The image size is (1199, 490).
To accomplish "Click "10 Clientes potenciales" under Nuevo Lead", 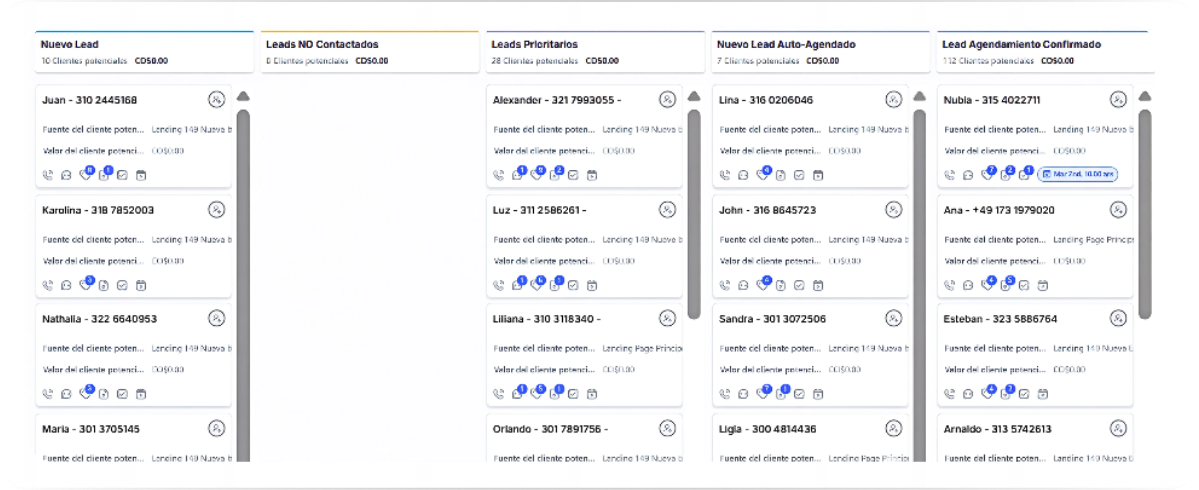I will [84, 60].
